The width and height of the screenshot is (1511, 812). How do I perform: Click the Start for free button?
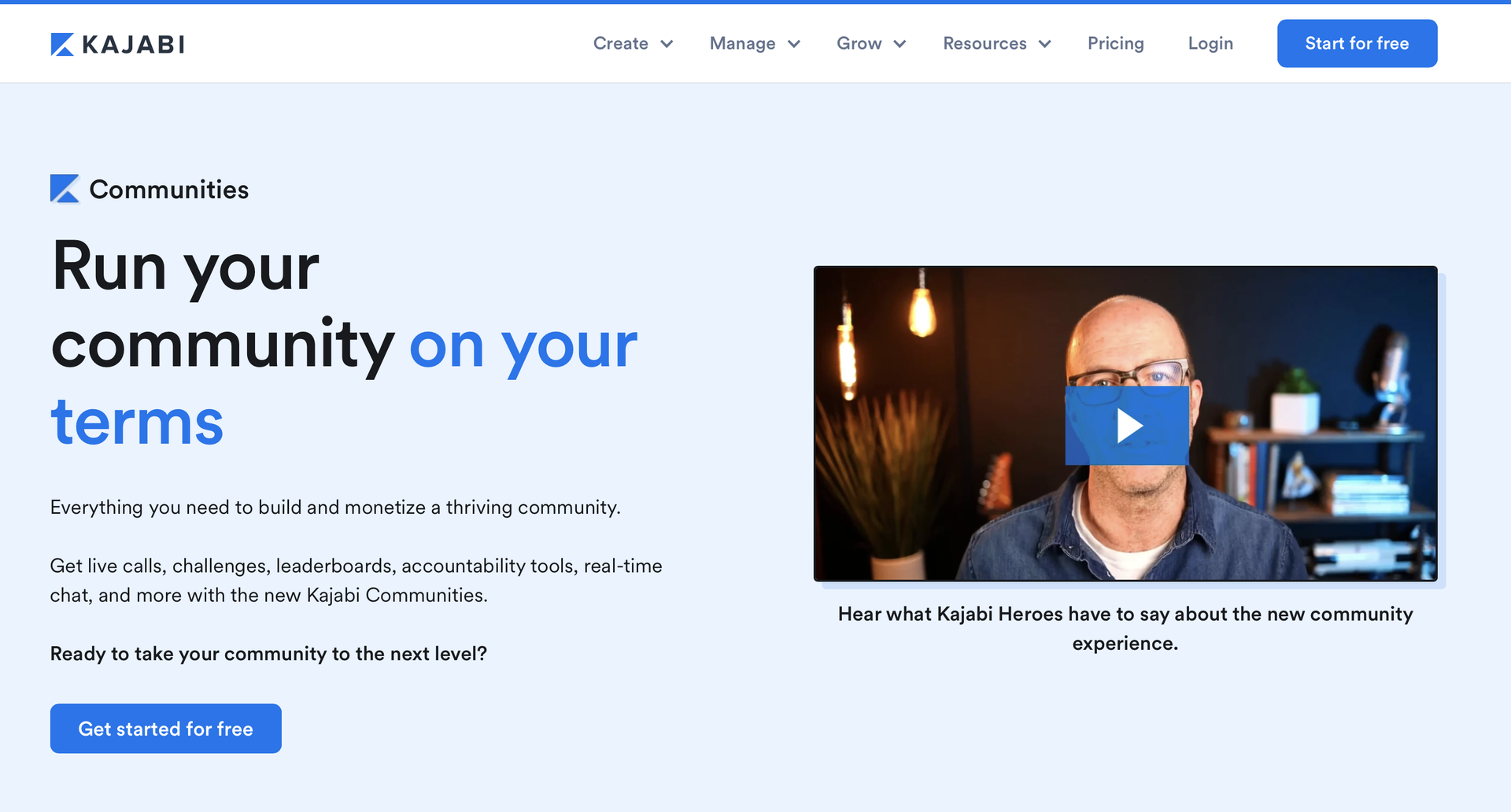click(x=1357, y=43)
